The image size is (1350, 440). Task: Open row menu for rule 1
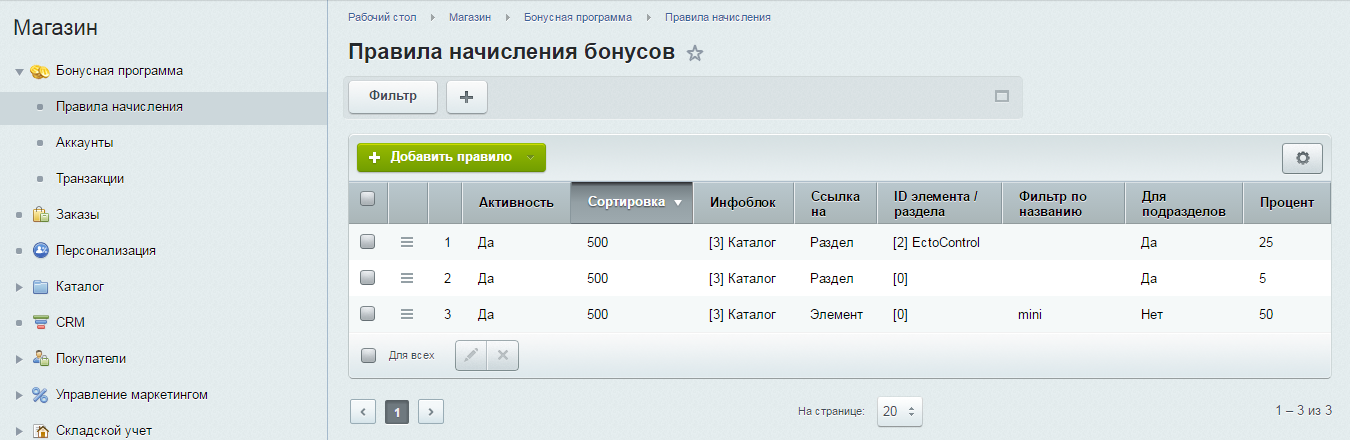[x=407, y=242]
